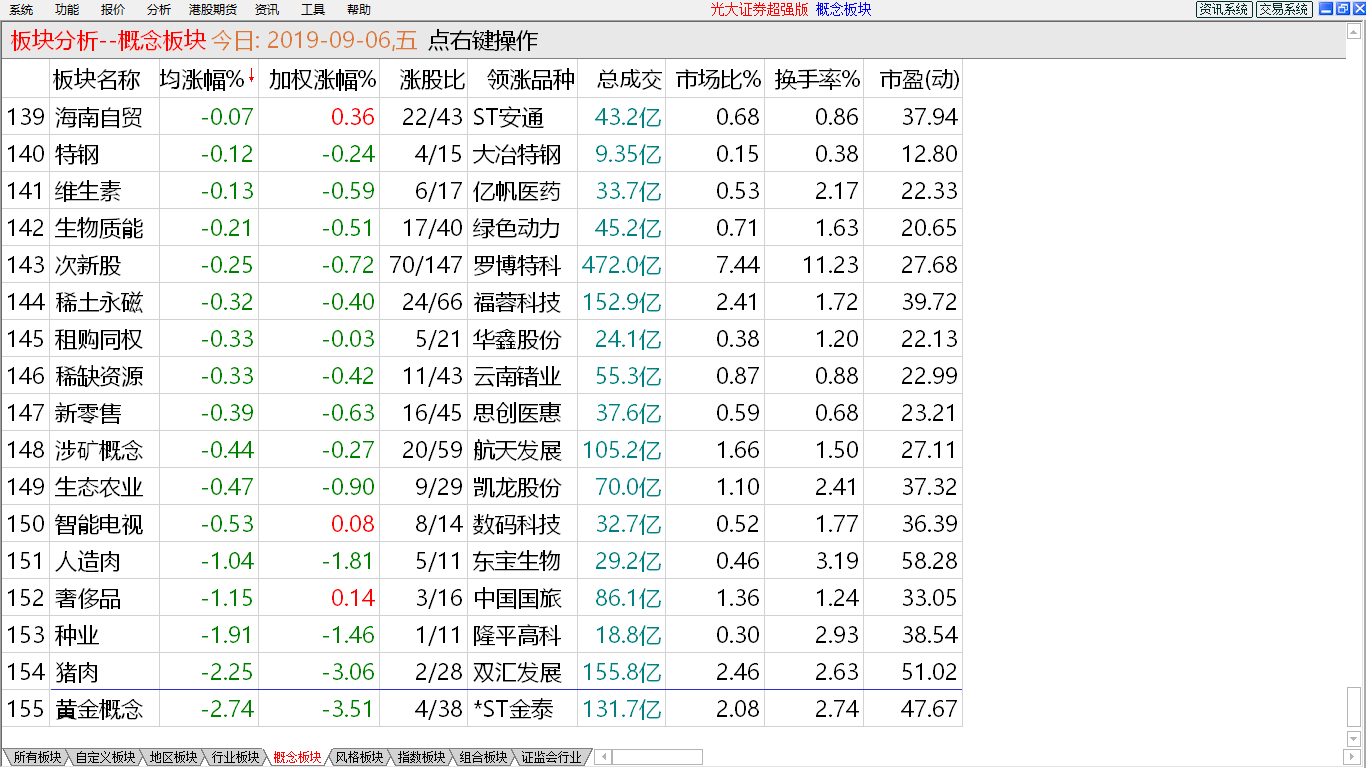Switch to the 风格板块 tab
The height and width of the screenshot is (768, 1366).
coord(359,757)
